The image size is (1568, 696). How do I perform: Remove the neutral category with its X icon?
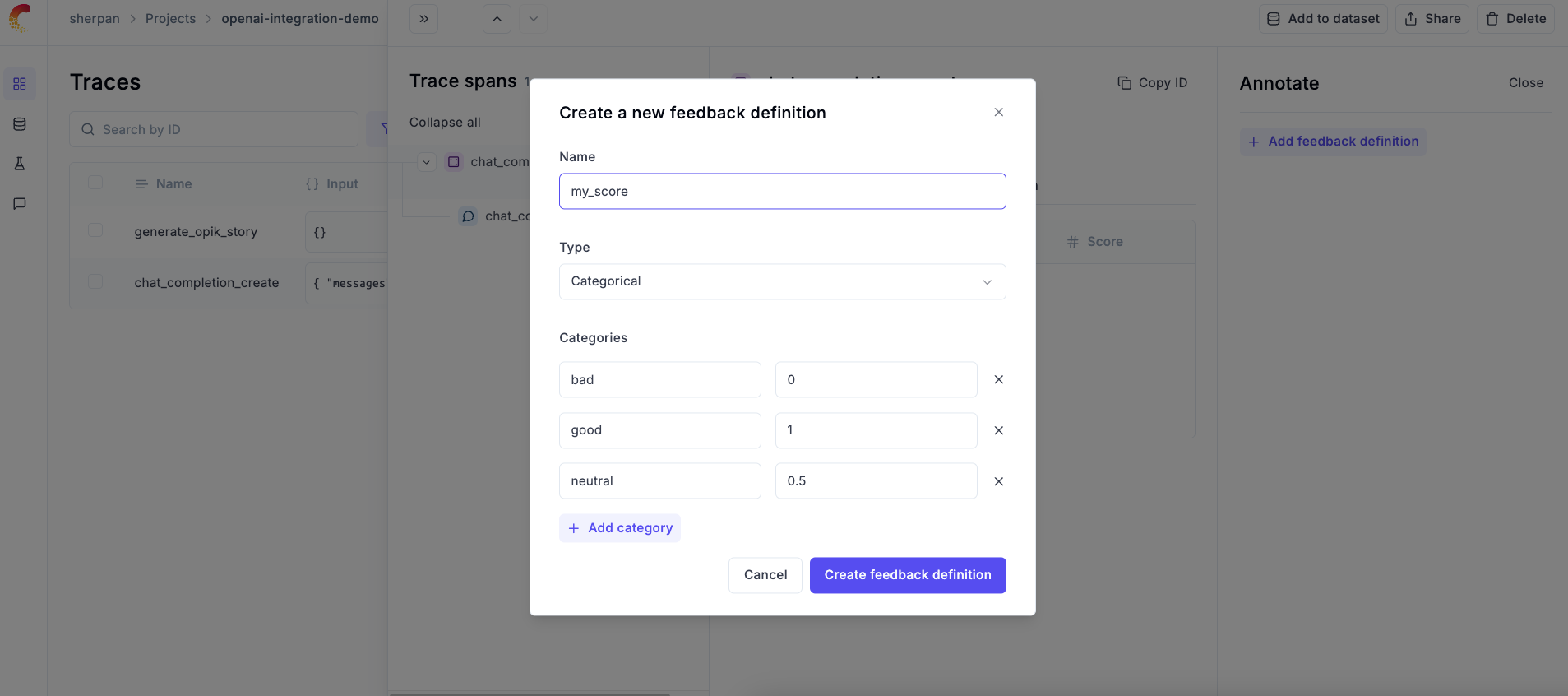click(x=997, y=481)
